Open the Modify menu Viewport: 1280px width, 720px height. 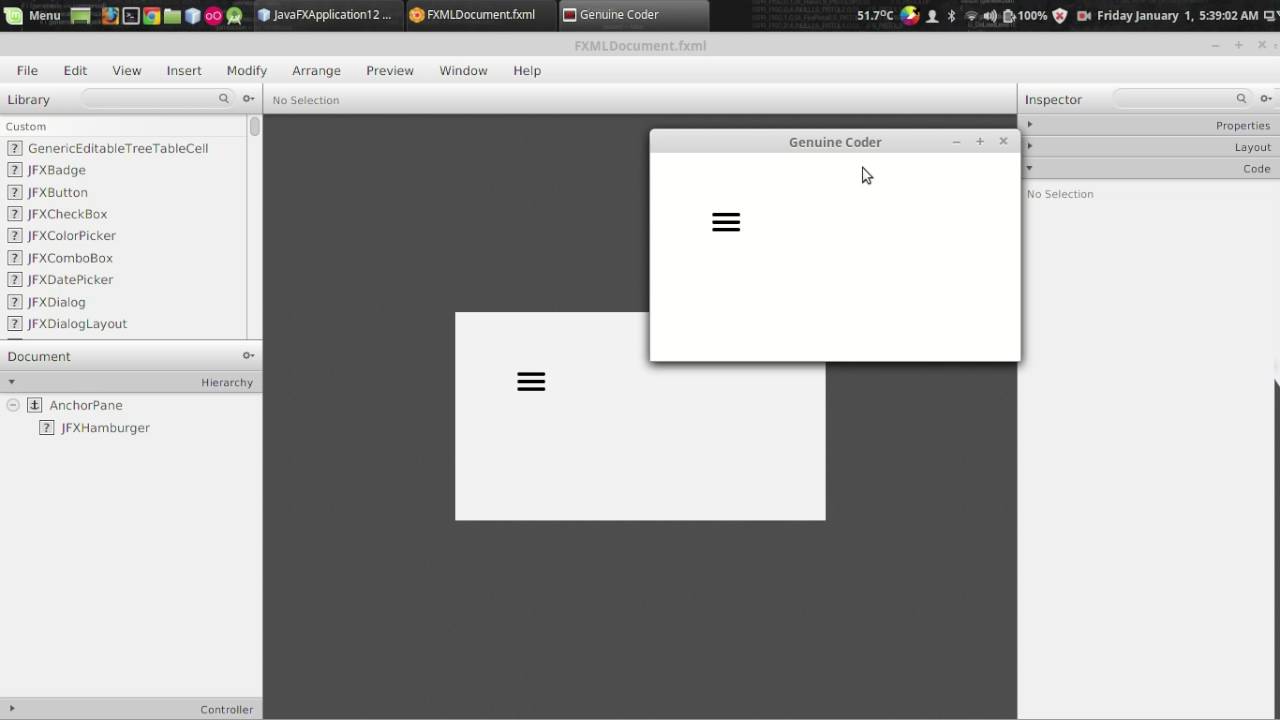click(x=246, y=70)
